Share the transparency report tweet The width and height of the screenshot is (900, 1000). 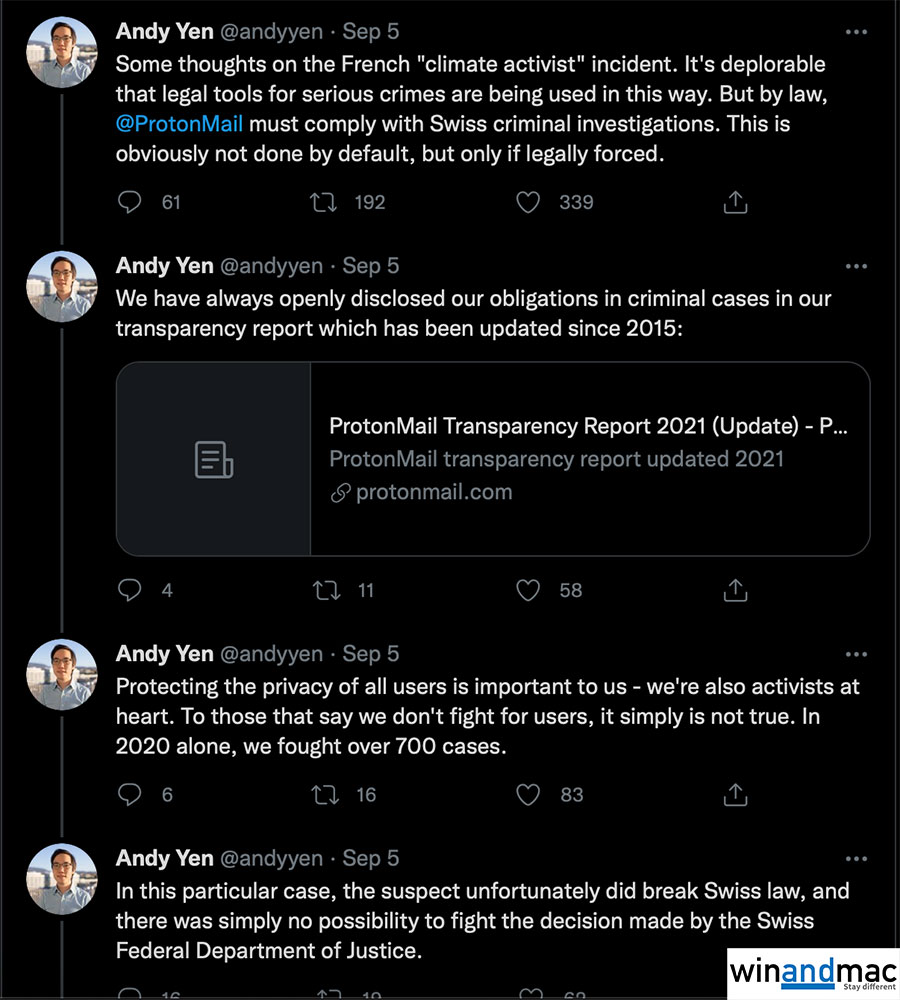pos(735,590)
